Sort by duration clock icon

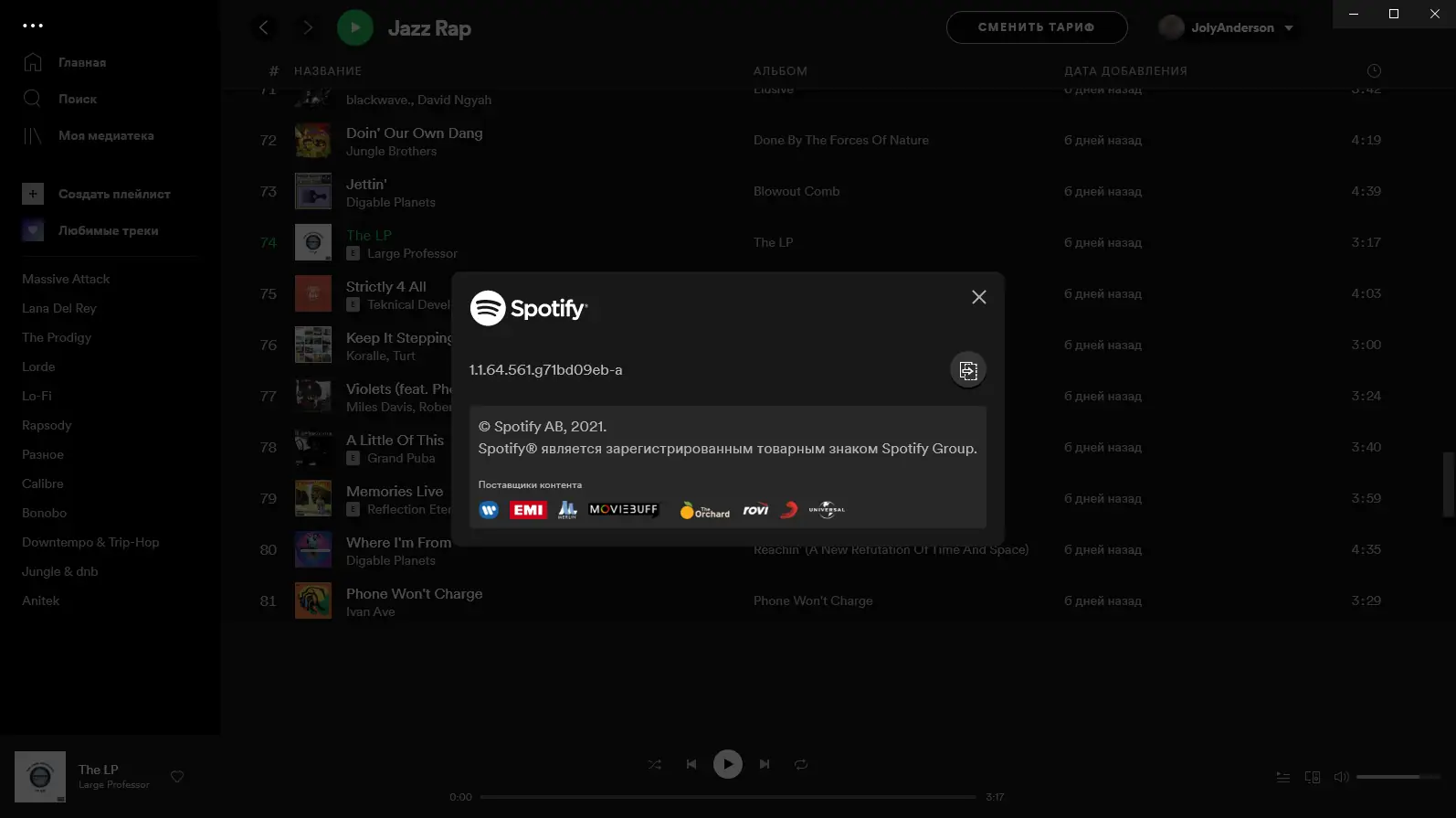coord(1374,70)
